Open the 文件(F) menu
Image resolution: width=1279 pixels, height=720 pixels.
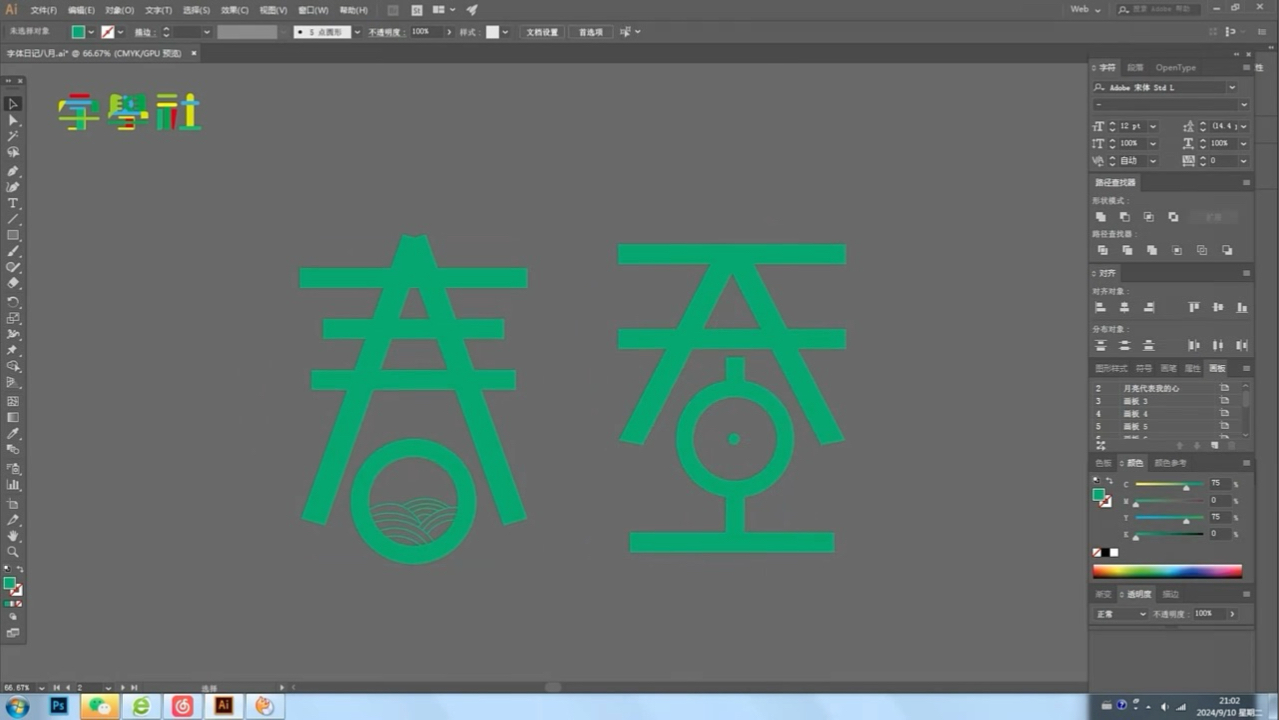tap(43, 10)
